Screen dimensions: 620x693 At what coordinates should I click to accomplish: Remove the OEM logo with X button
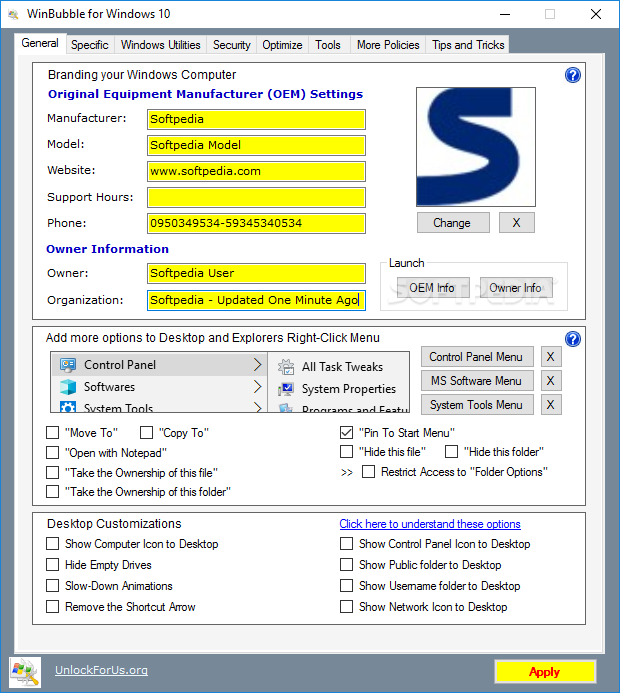point(517,222)
